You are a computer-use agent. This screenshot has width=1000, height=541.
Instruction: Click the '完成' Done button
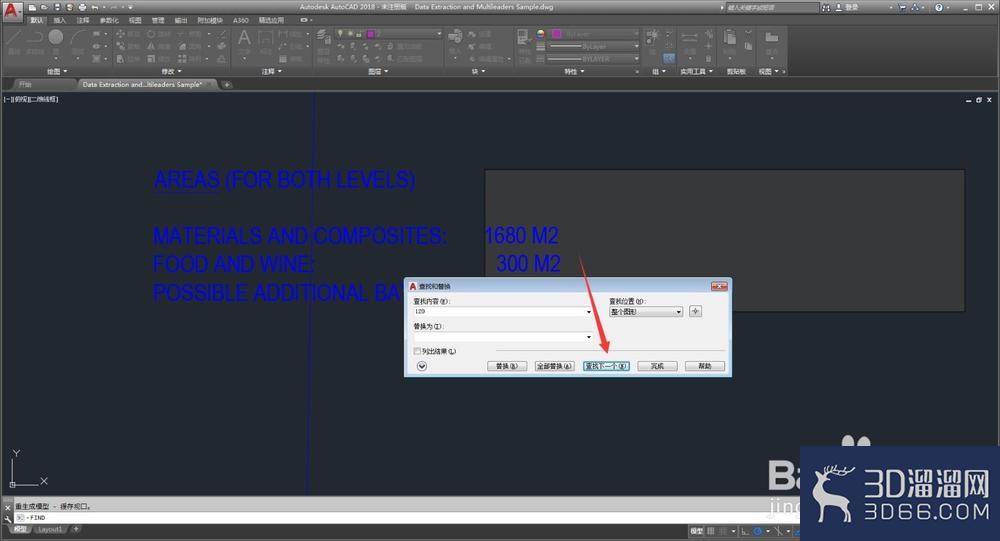(657, 366)
